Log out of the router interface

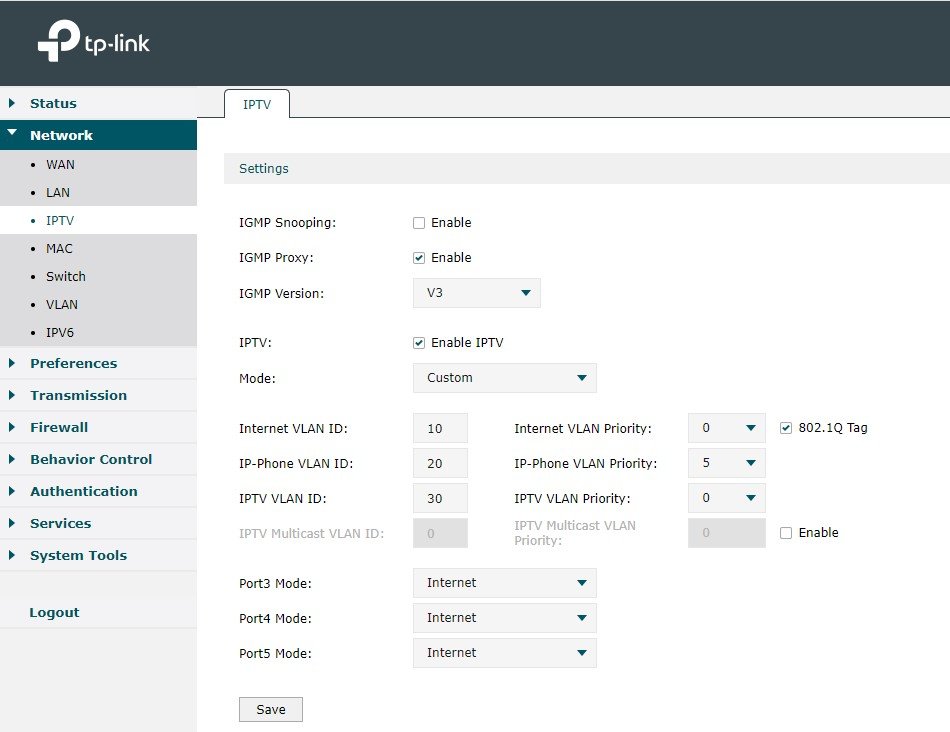click(55, 612)
